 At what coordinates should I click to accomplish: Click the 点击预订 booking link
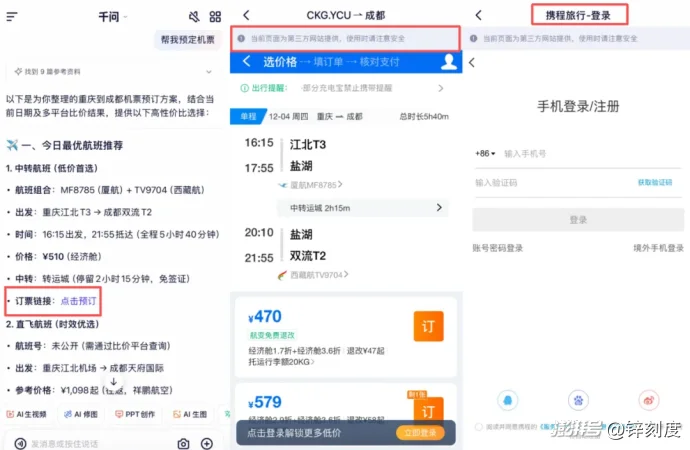(80, 300)
